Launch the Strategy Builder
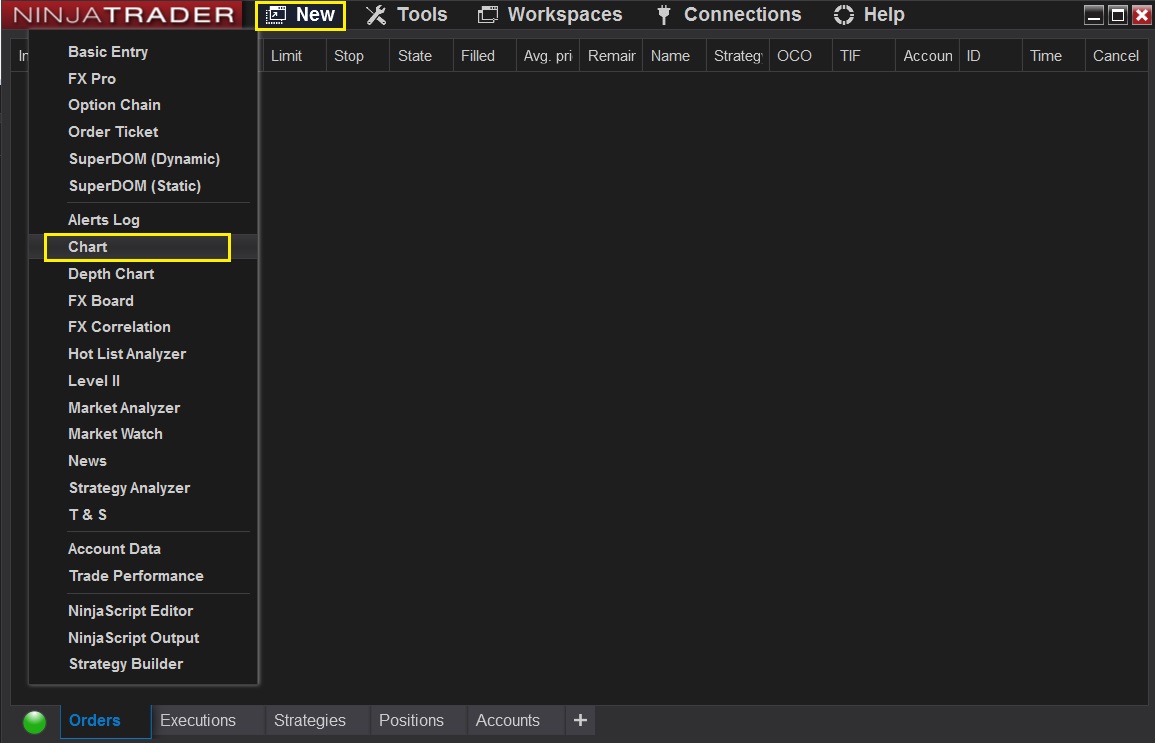This screenshot has height=743, width=1155. pyautogui.click(x=126, y=664)
